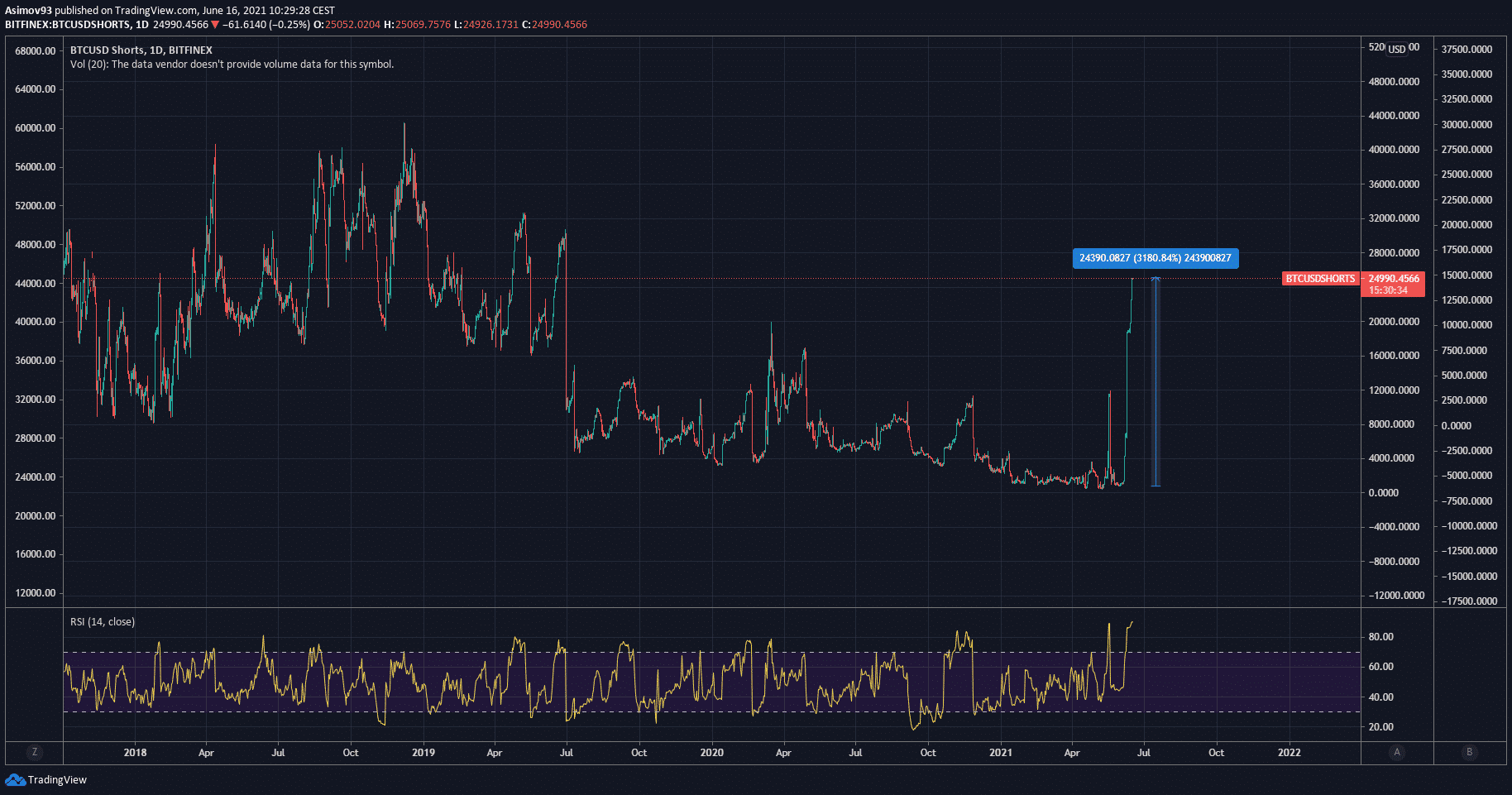
Task: Click the Asimov93 author name
Action: (28, 11)
